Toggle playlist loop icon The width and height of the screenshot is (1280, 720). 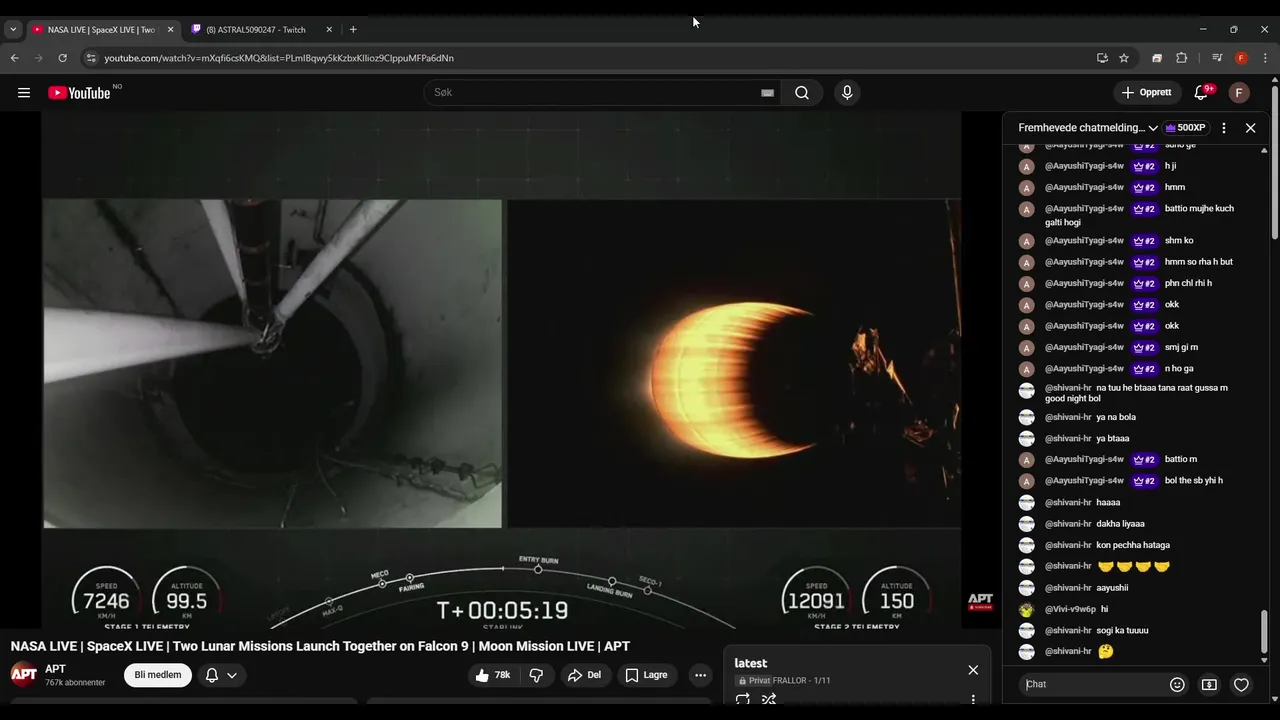743,699
